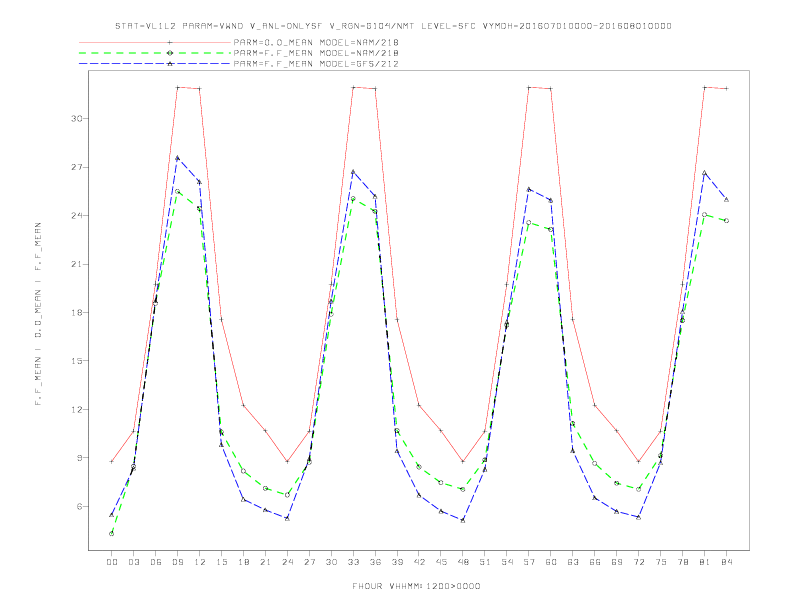Click forecast hour label 78 on x-axis
This screenshot has width=792, height=612.
point(682,562)
